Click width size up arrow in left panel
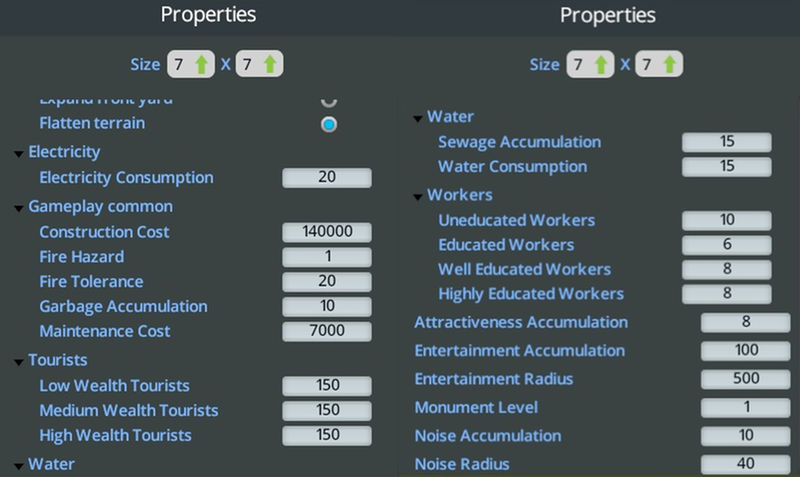Screen dimensions: 800x477 (x=202, y=64)
